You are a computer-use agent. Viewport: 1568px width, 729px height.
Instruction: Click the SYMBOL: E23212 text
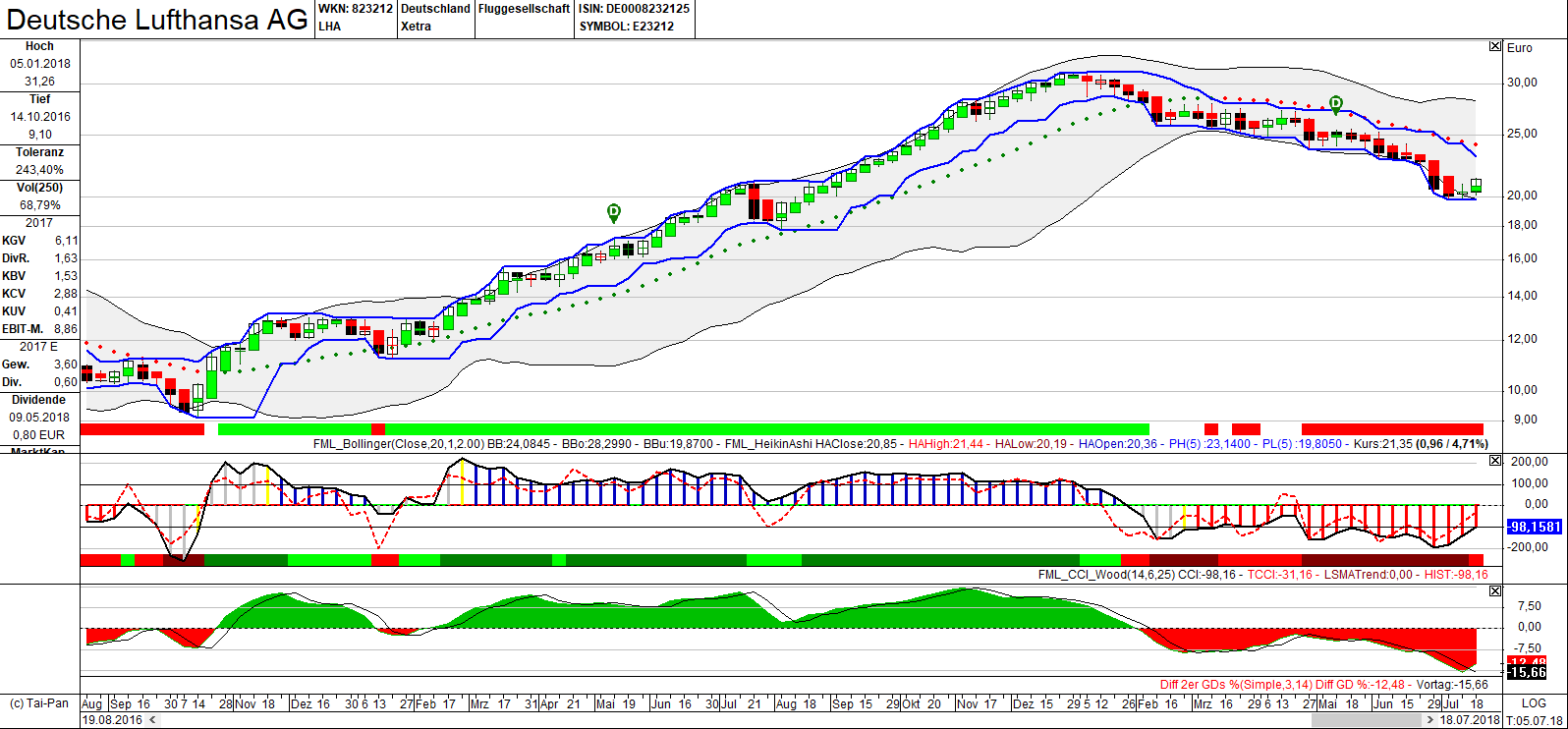pos(627,27)
